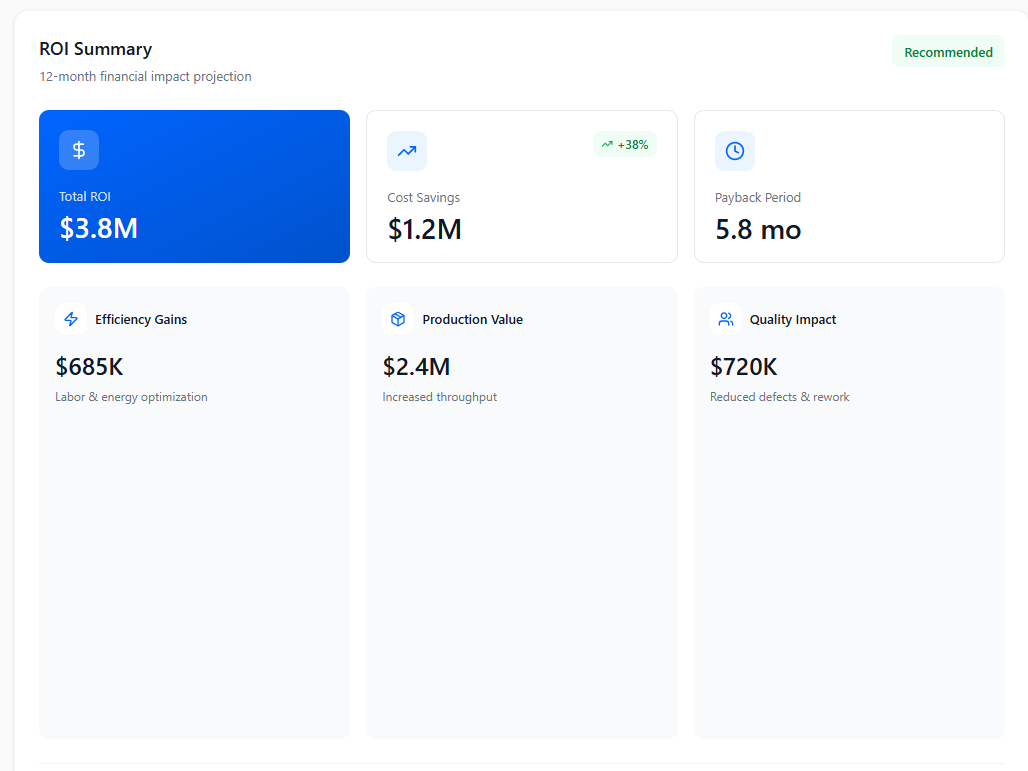Click the trending arrow icon above Cost Savings
Viewport: 1028px width, 771px height.
pyautogui.click(x=407, y=151)
